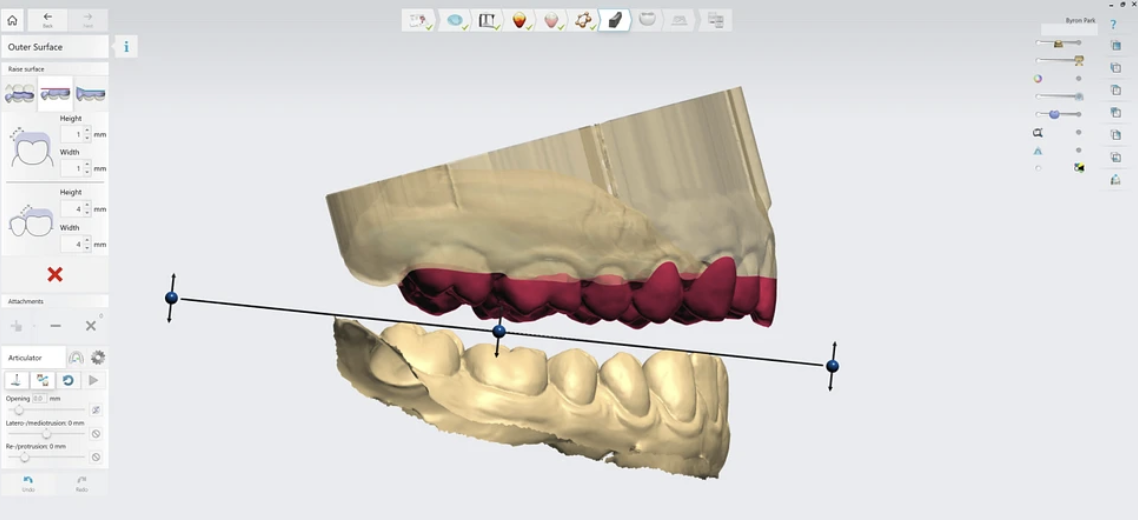Click the second Width value field
1138x520 pixels.
tap(71, 244)
